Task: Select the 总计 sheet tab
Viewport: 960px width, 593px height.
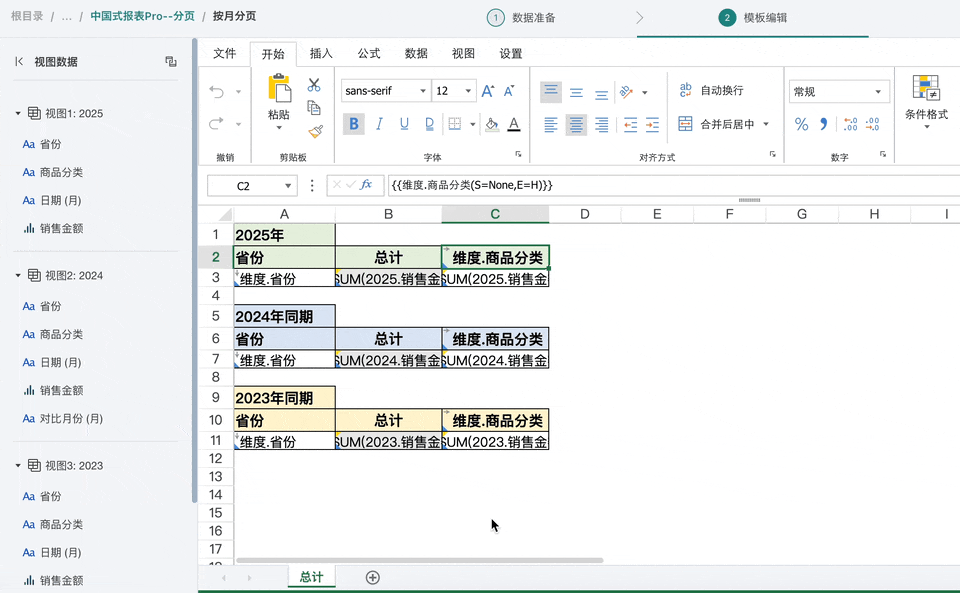Action: coord(312,576)
